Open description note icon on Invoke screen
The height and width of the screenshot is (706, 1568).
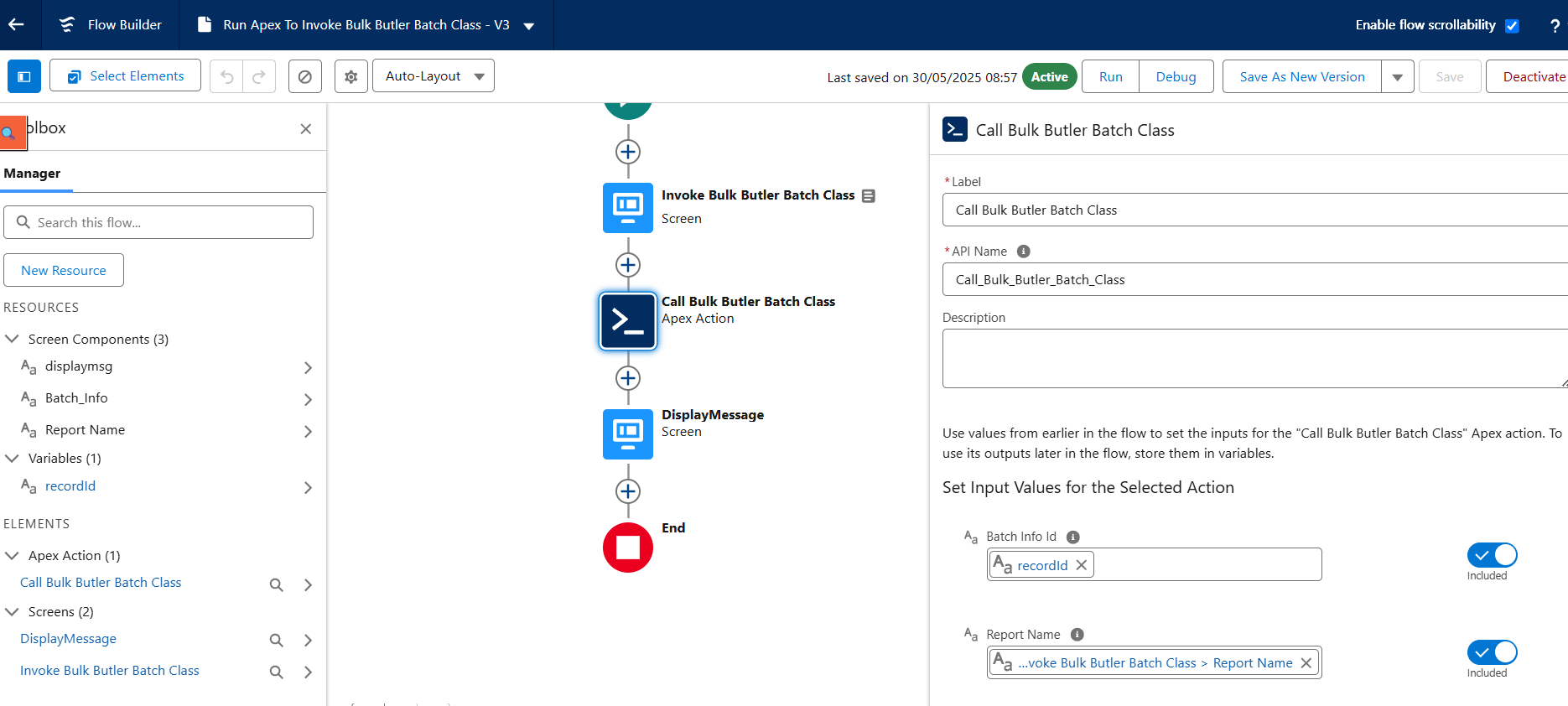click(x=869, y=195)
